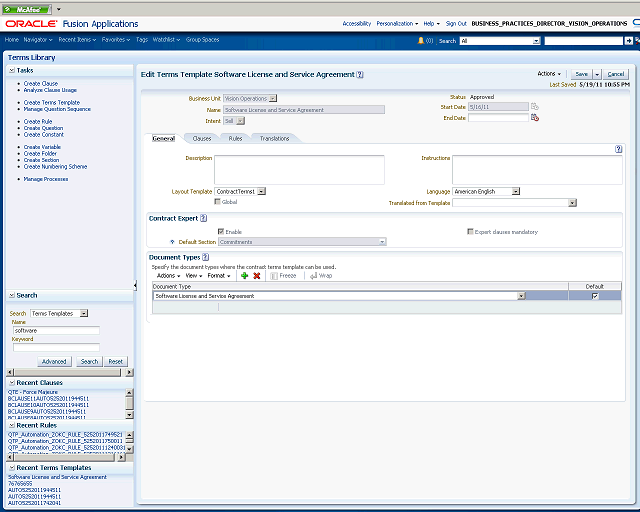Open the Favorites menu
This screenshot has height=512, width=640.
click(116, 40)
